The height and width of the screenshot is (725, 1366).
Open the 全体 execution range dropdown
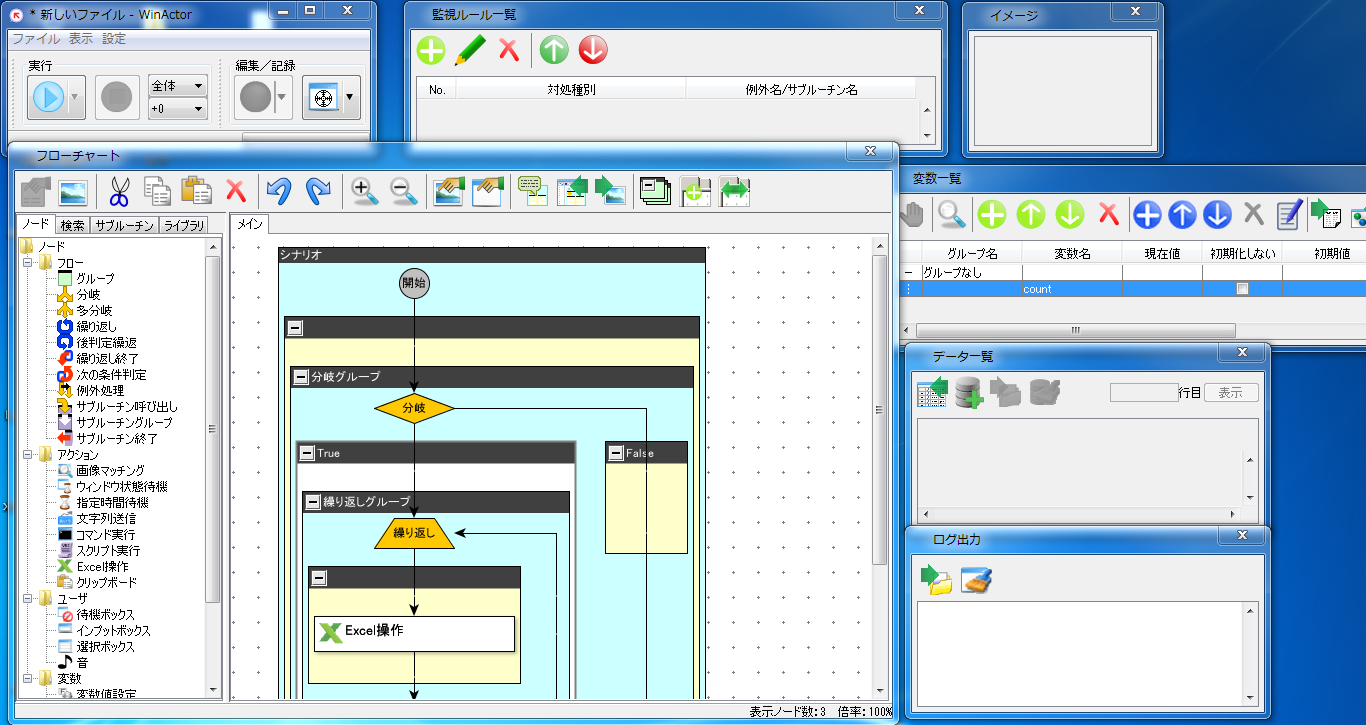[177, 86]
